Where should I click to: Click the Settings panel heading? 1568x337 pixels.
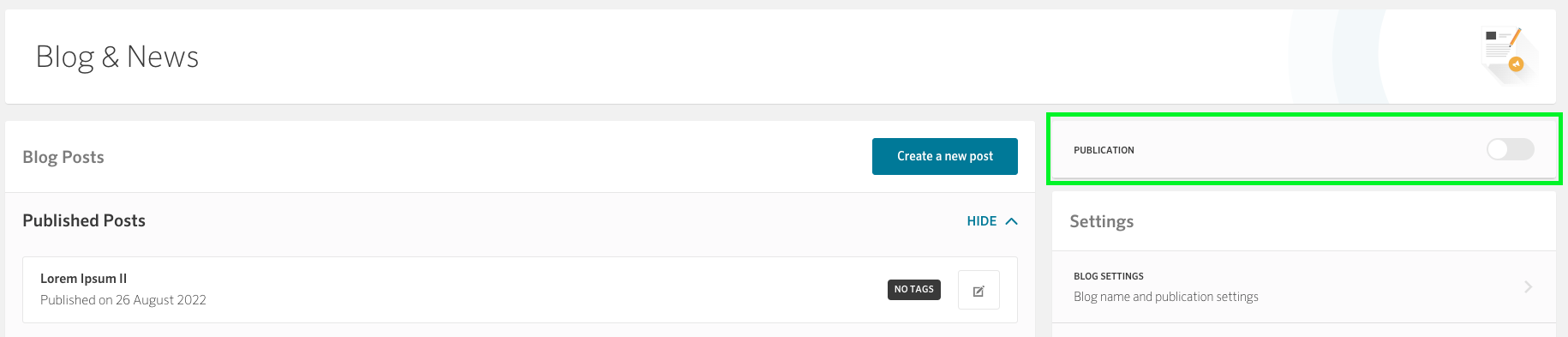tap(1102, 221)
